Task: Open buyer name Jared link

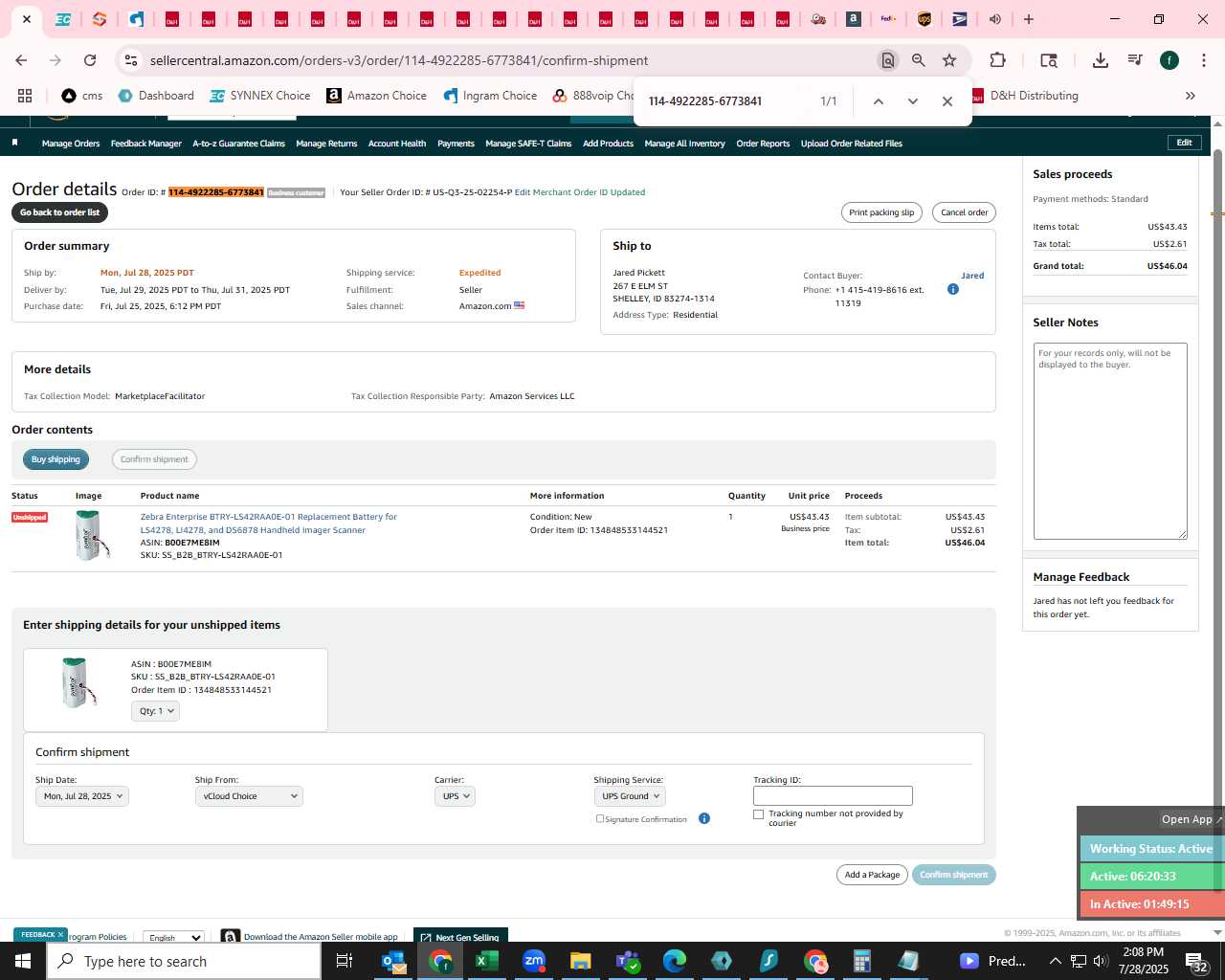Action: 972,276
